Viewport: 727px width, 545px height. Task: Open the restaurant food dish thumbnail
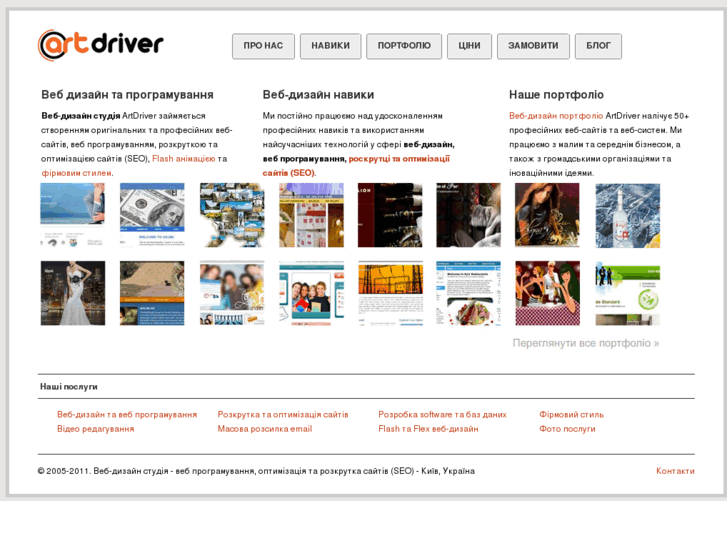coord(468,293)
